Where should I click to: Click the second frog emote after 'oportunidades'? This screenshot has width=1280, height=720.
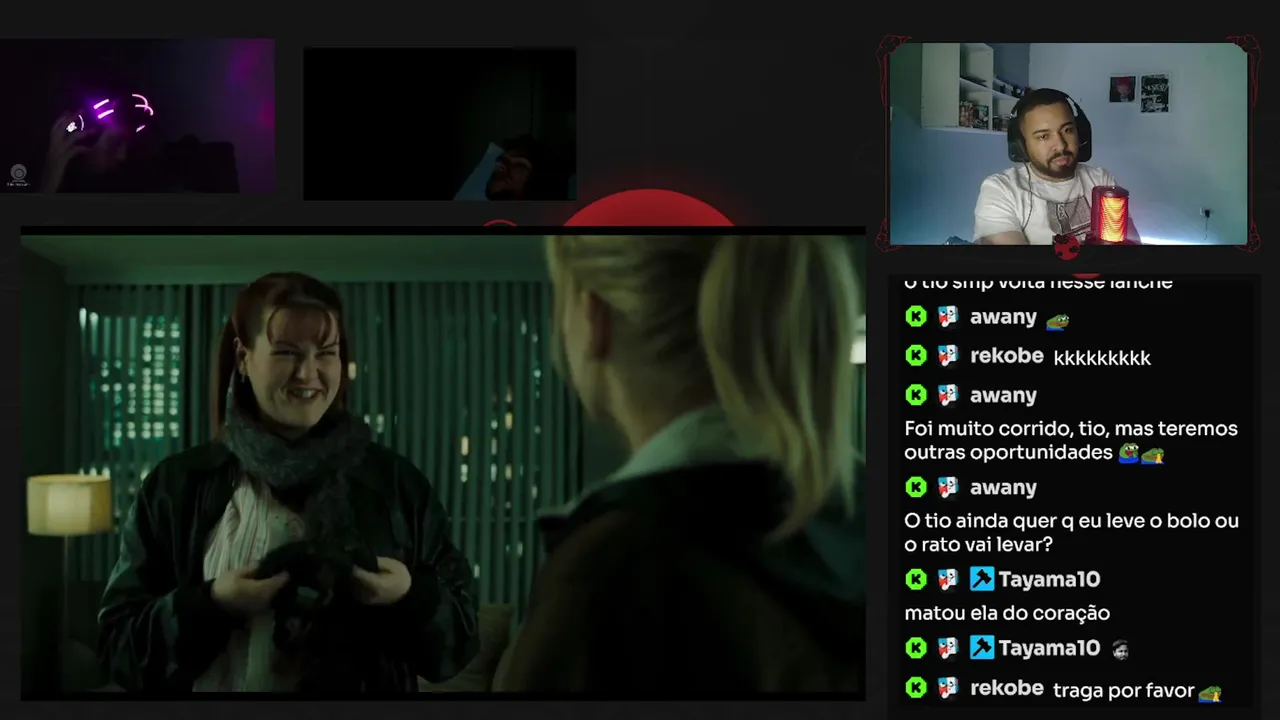point(1153,455)
